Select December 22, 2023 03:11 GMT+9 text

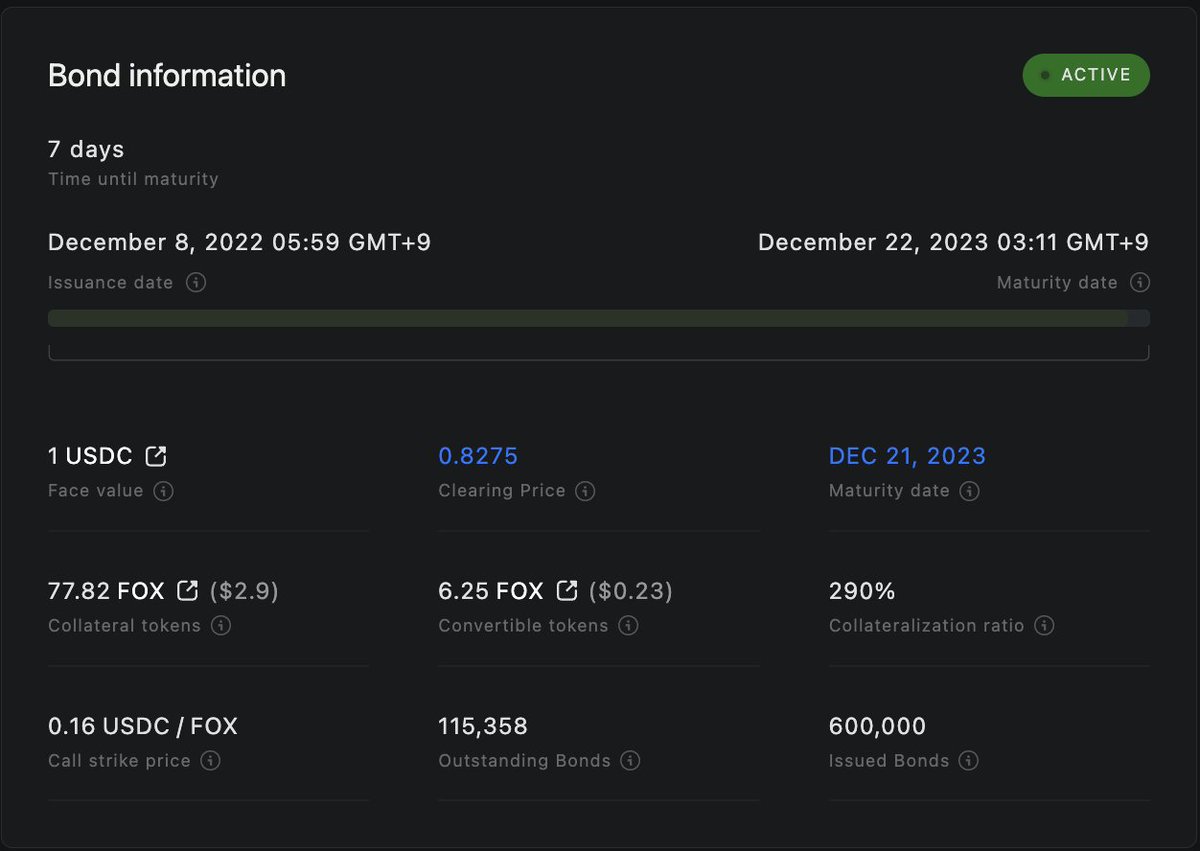tap(953, 242)
